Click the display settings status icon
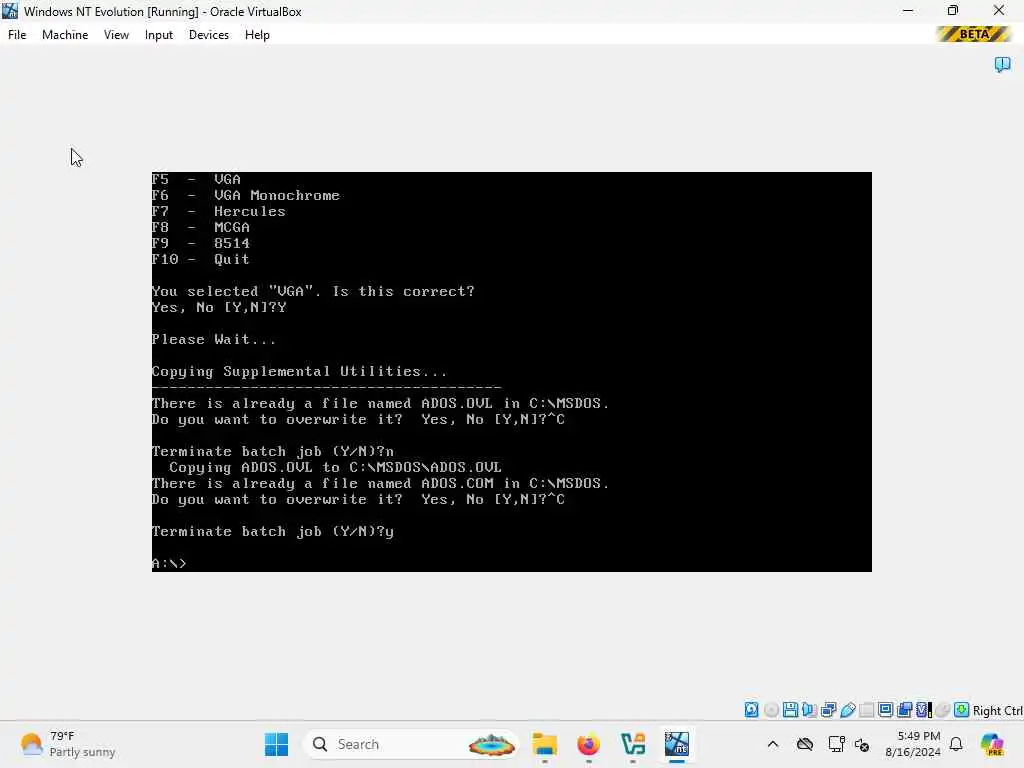The image size is (1024, 768). point(886,710)
